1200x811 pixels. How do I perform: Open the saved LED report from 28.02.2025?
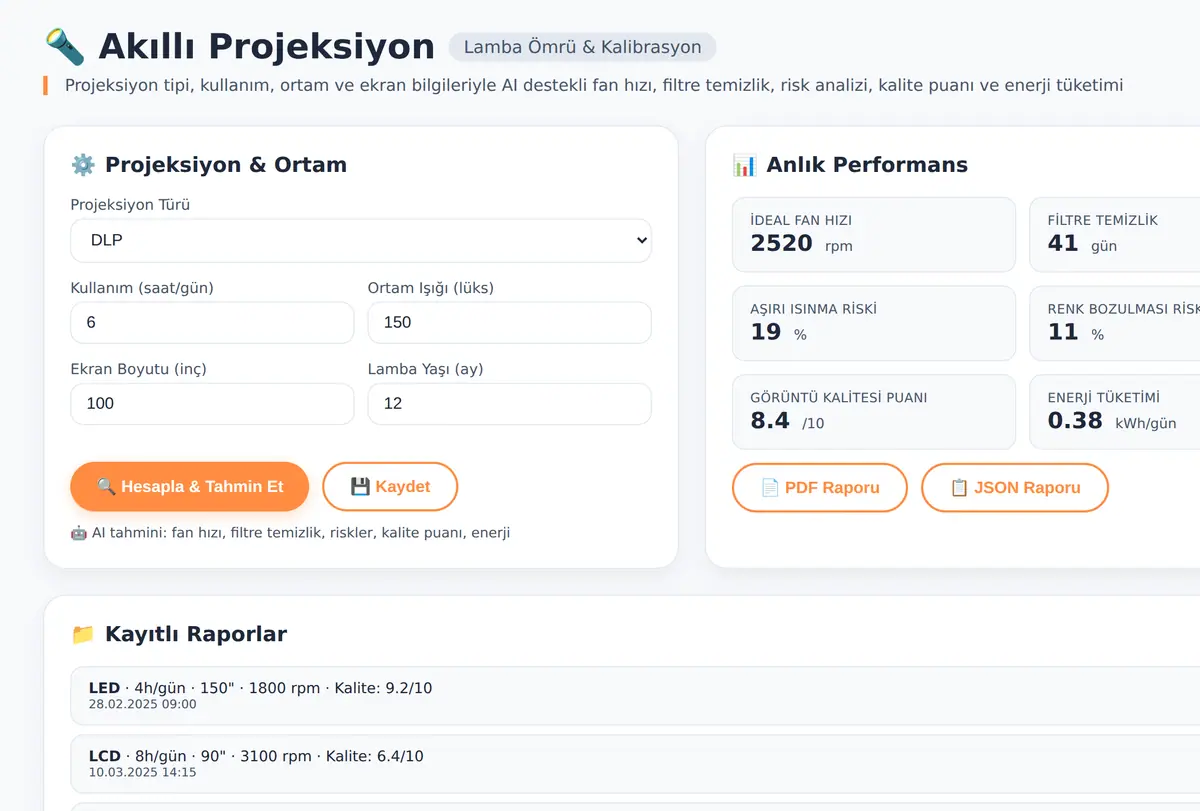coord(635,696)
